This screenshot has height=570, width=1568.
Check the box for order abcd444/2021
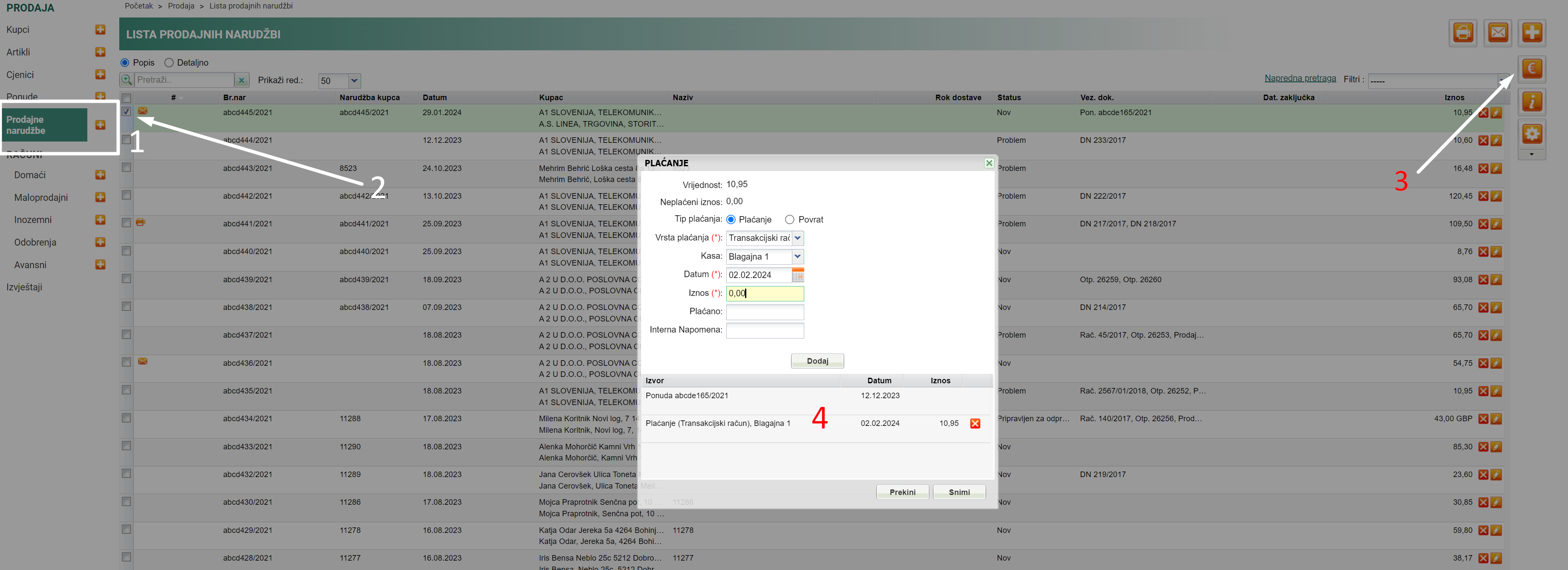[127, 139]
